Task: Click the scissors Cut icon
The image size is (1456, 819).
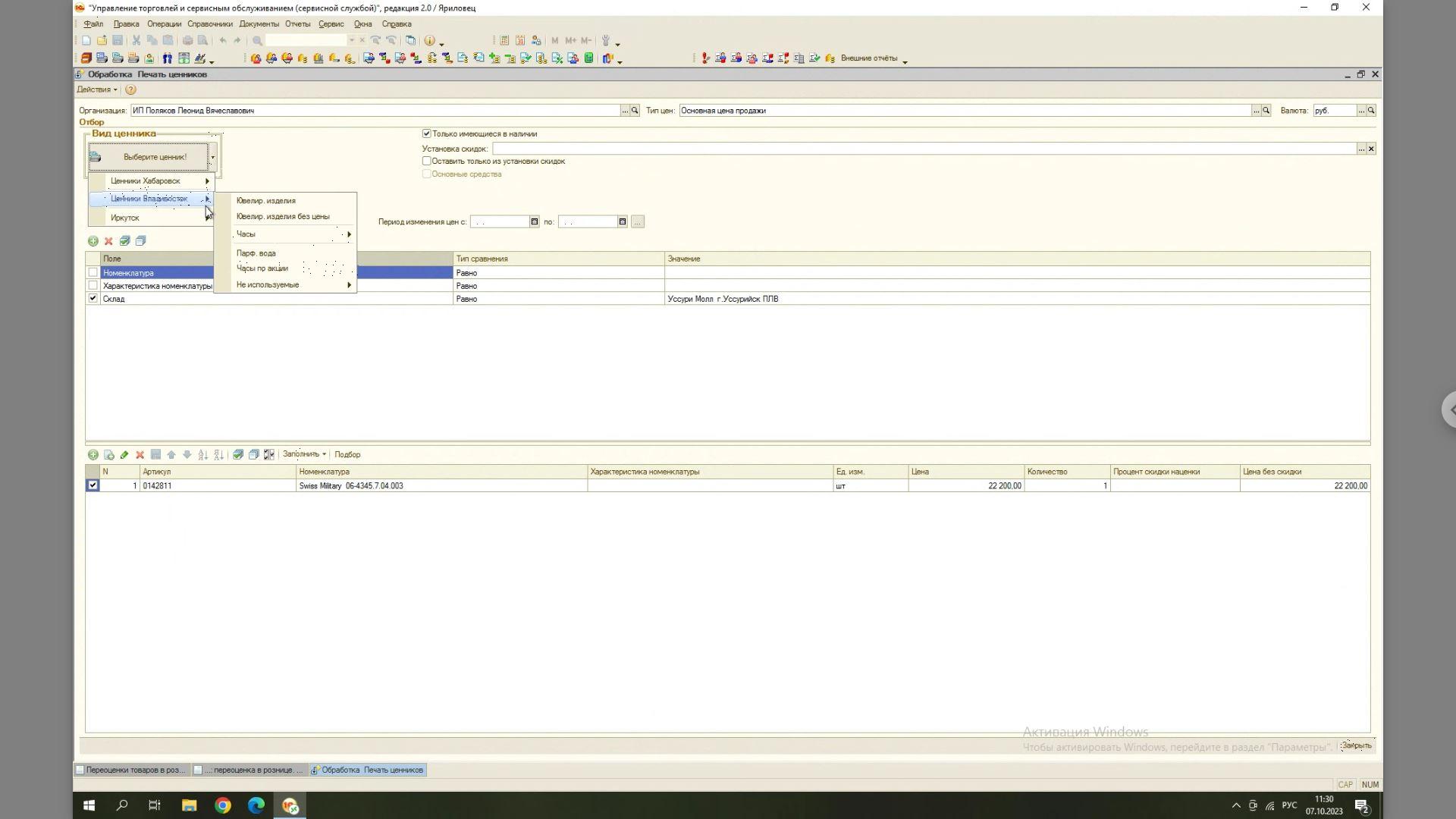Action: point(136,41)
